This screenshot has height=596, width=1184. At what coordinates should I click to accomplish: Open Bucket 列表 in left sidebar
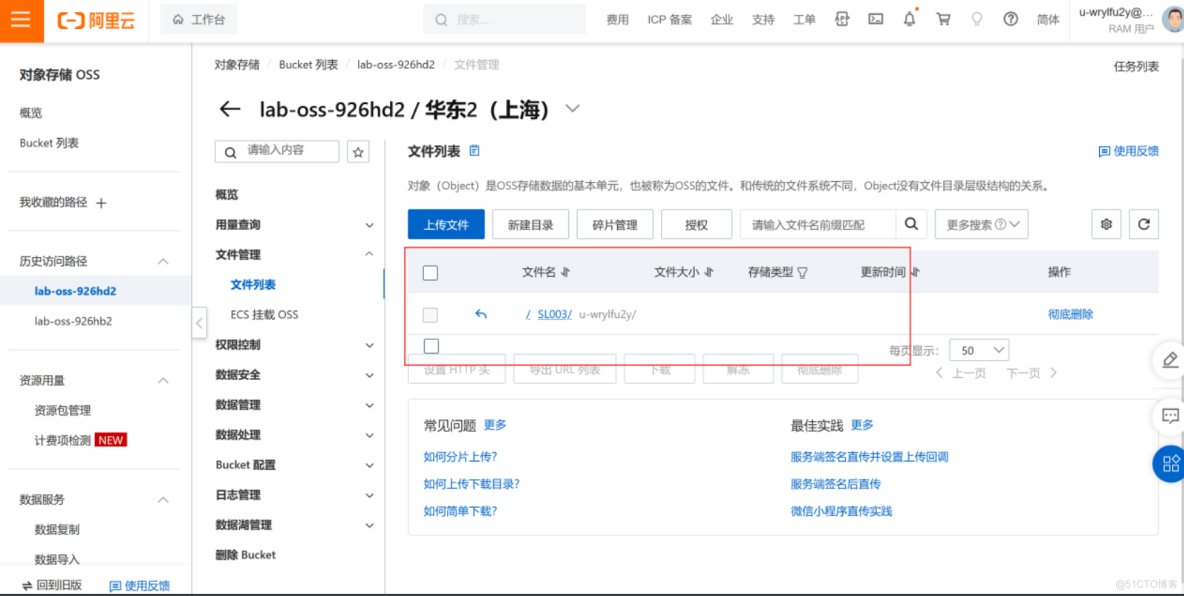click(x=49, y=143)
